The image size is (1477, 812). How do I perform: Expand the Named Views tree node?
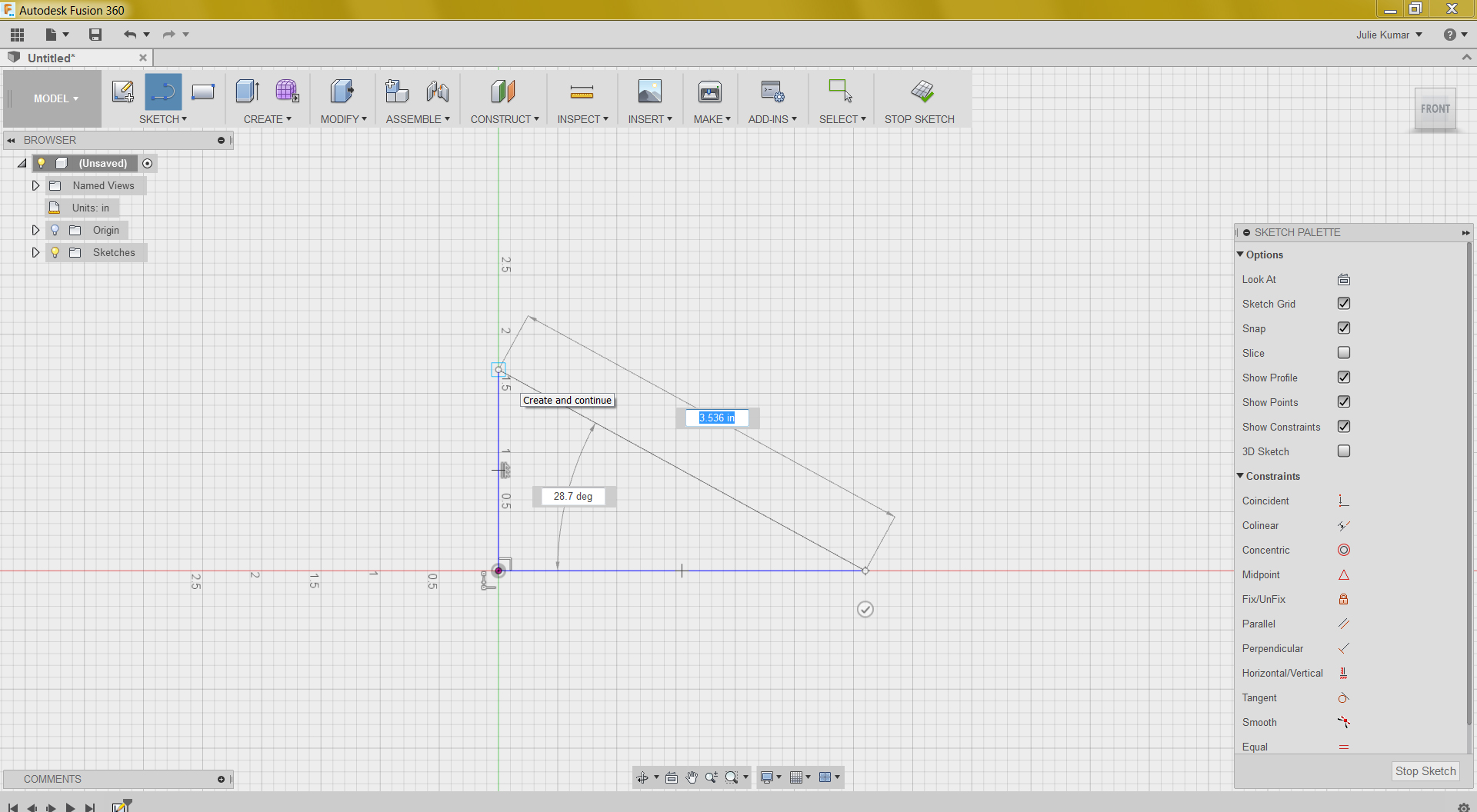click(x=35, y=185)
